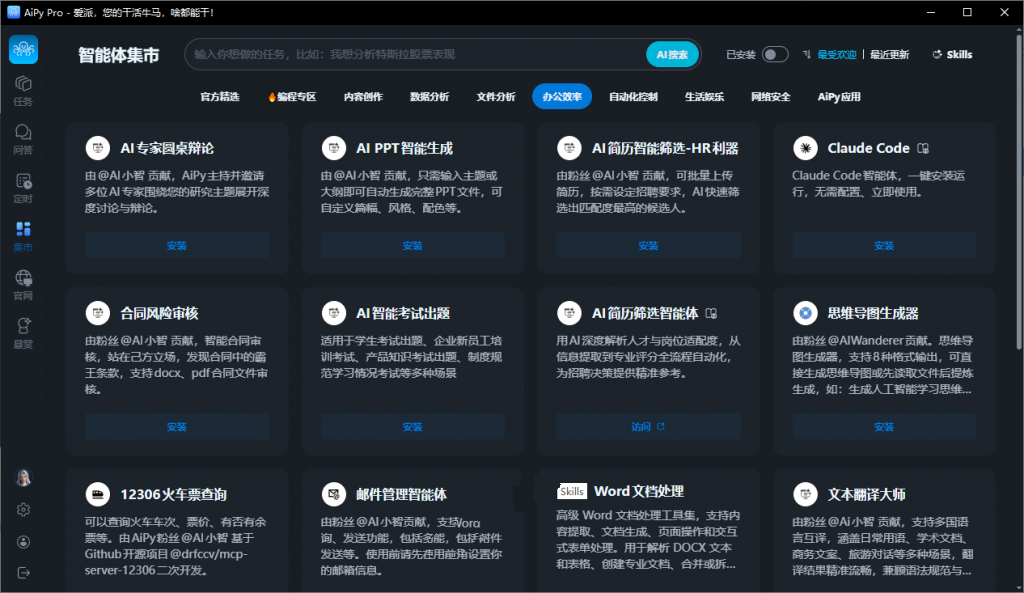The image size is (1024, 593).
Task: Select the 编程专区 tab
Action: (292, 97)
